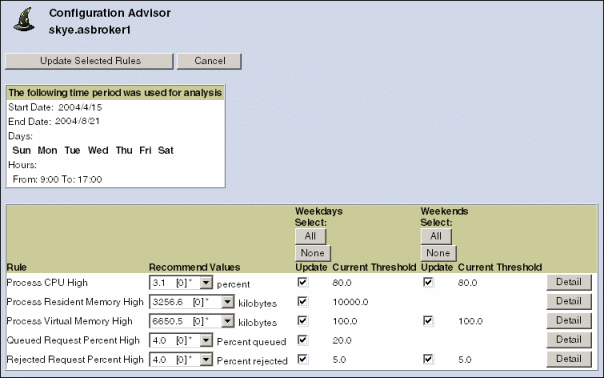This screenshot has height=378, width=604.
Task: Click the skye.asbroker1 resource name
Action: 90,30
